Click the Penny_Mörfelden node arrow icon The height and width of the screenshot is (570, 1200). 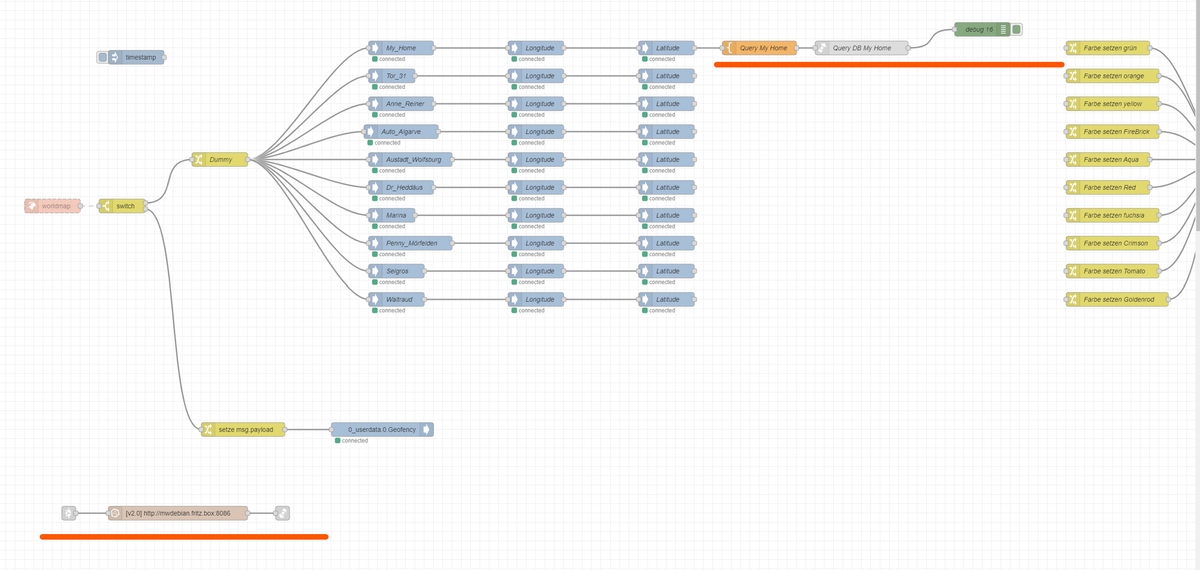[375, 244]
